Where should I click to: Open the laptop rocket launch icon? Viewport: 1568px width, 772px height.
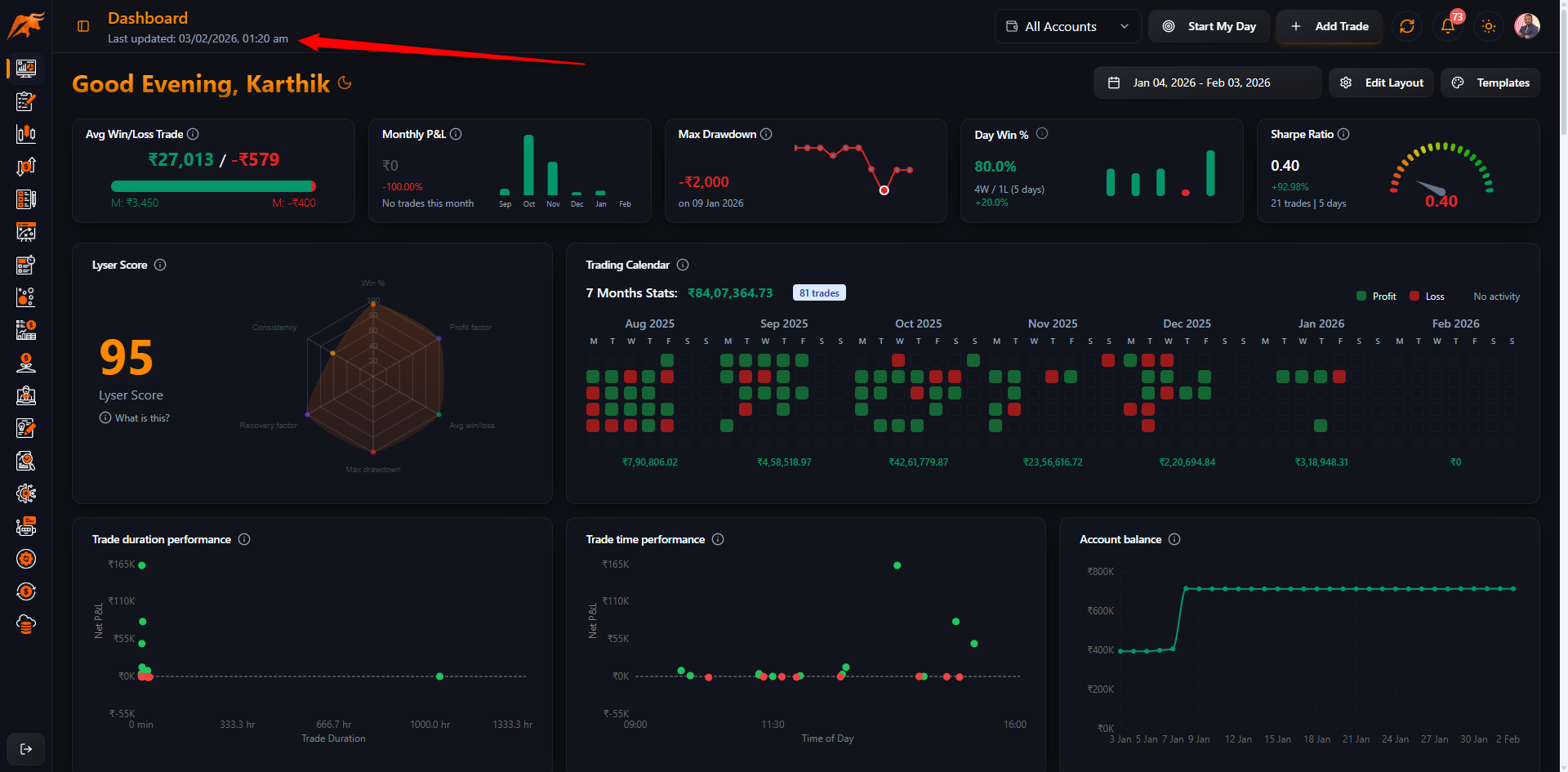pos(25,396)
